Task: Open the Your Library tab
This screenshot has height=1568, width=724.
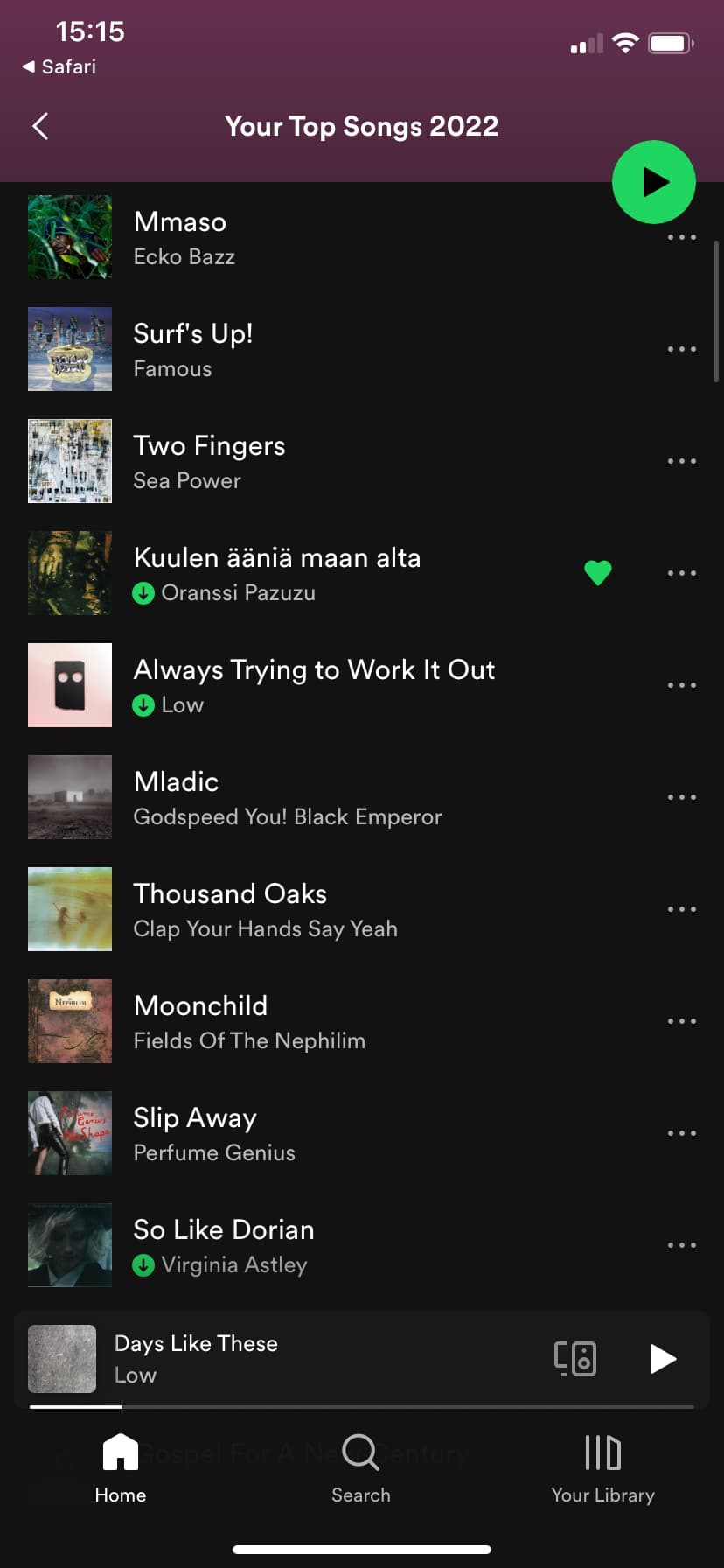Action: coord(602,1468)
